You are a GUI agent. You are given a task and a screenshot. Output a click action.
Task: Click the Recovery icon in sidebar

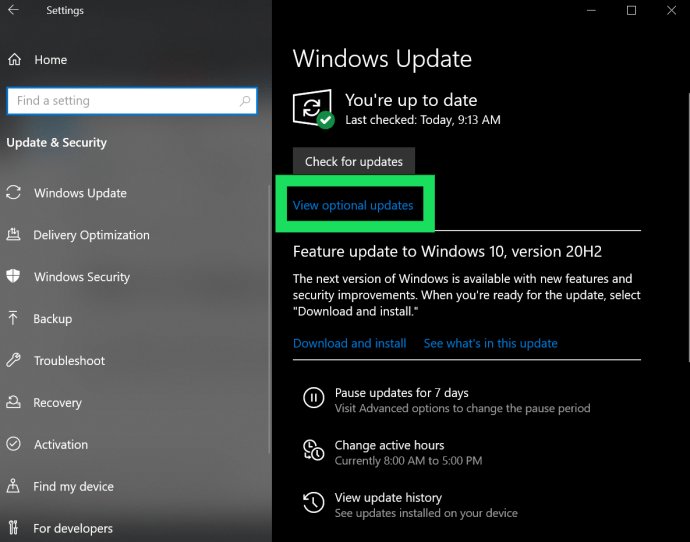13,402
